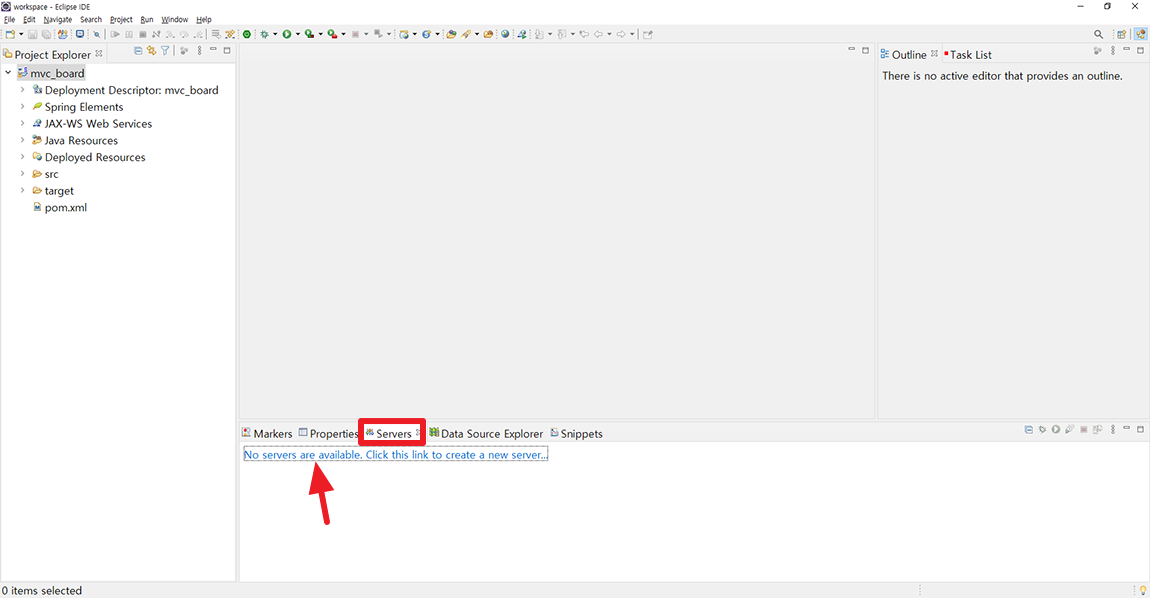Minimize the Servers bottom panel
The width and height of the screenshot is (1150, 598).
1127,428
